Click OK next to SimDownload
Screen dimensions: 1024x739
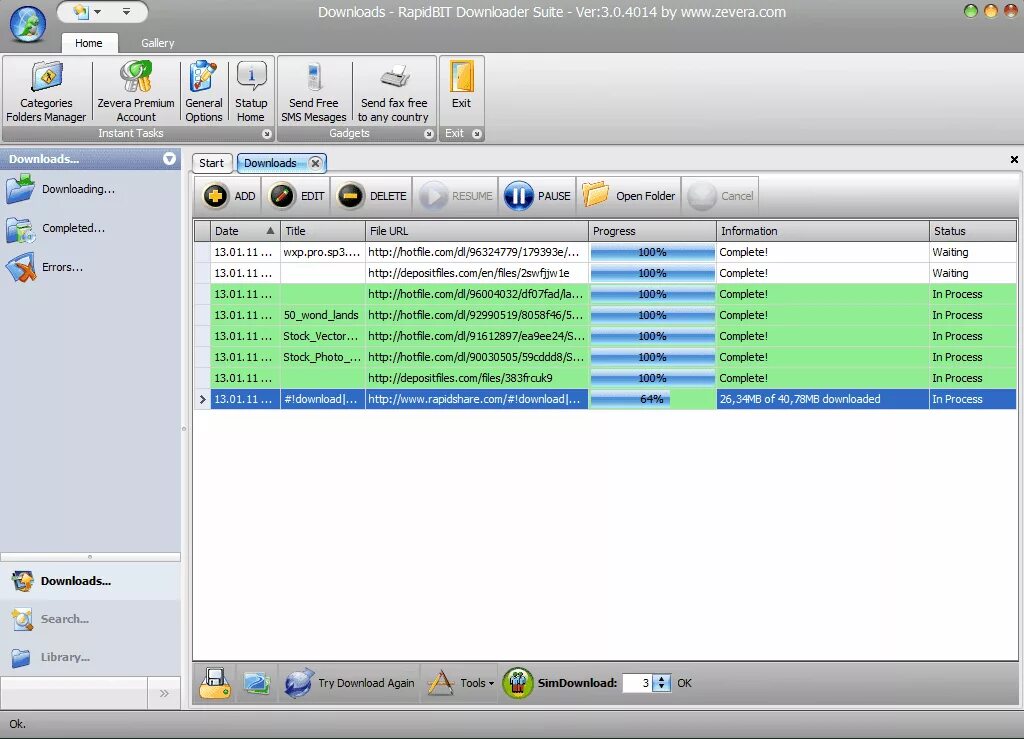click(684, 684)
